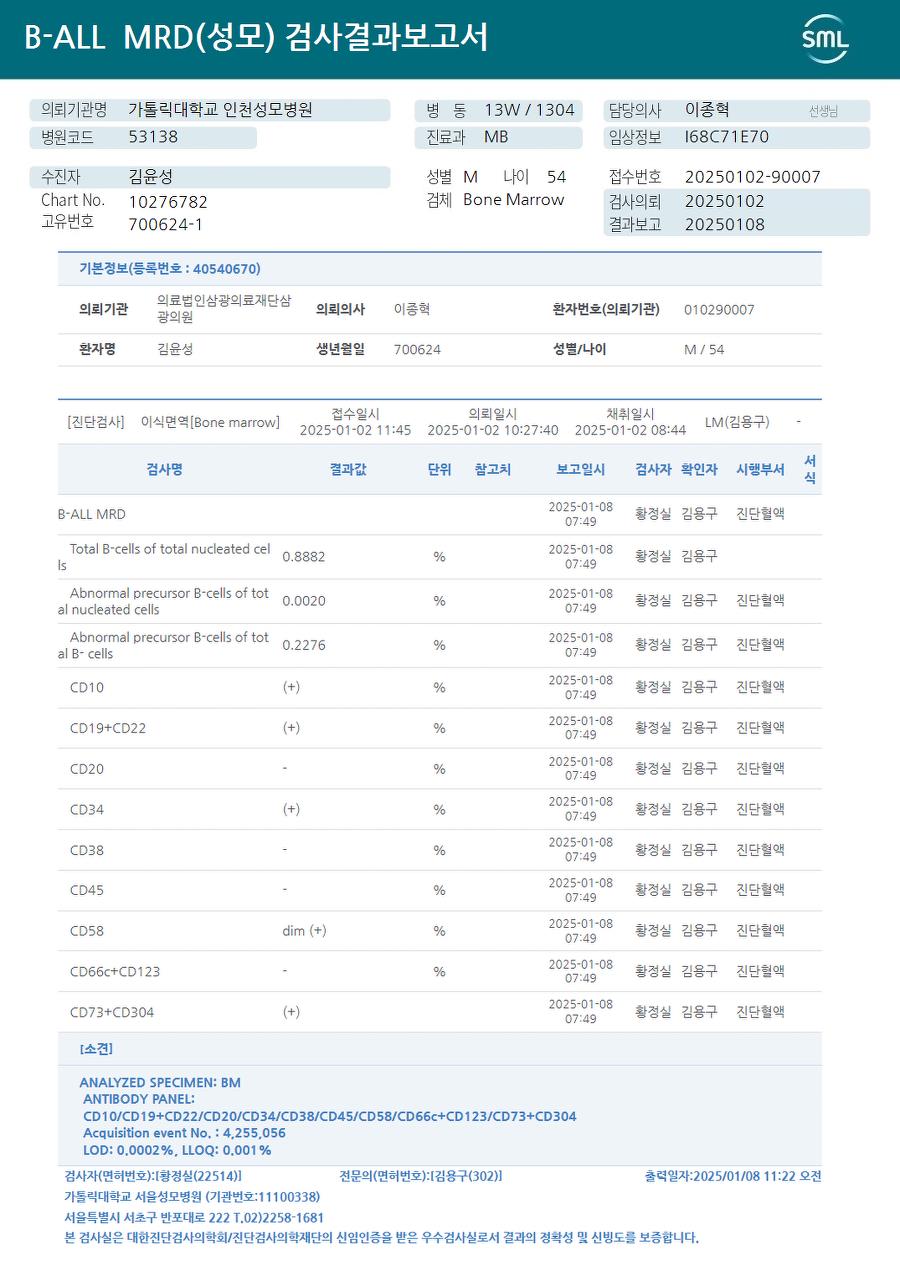Click the '보고일시' column header
The height and width of the screenshot is (1271, 900).
coord(581,470)
